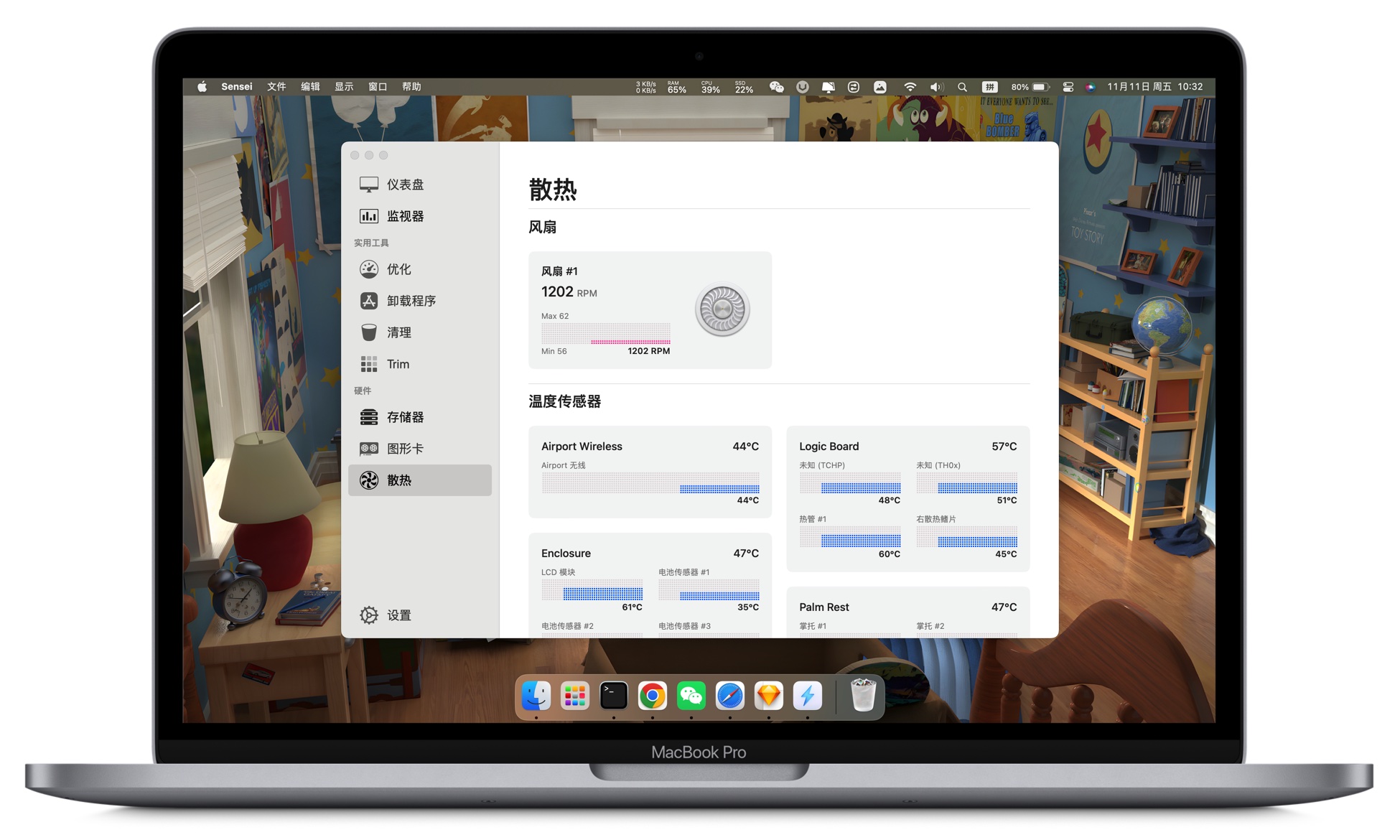The width and height of the screenshot is (1400, 840).
Task: Open Control Center in the menu bar
Action: pos(1068,87)
